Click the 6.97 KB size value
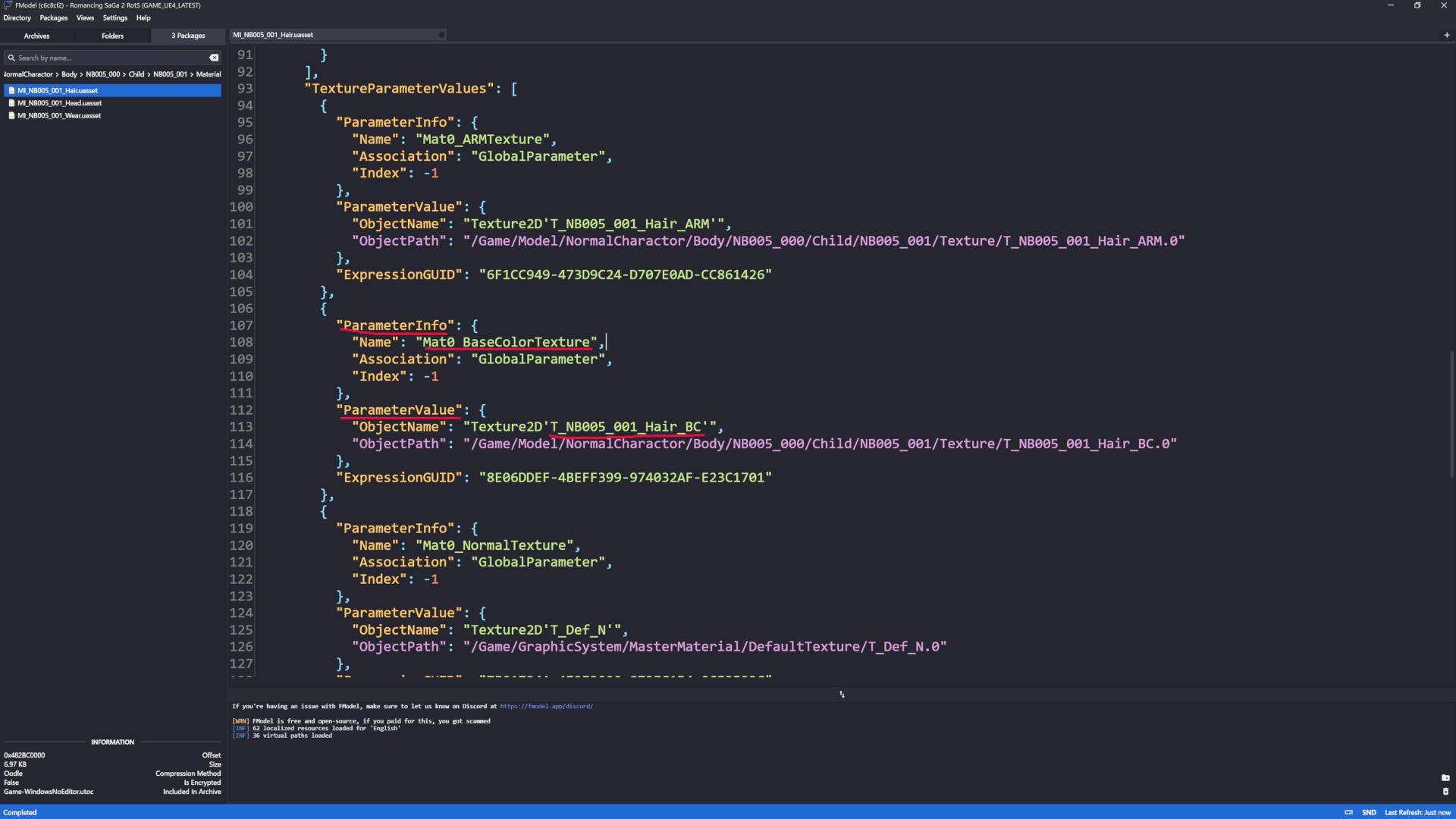 pyautogui.click(x=15, y=764)
